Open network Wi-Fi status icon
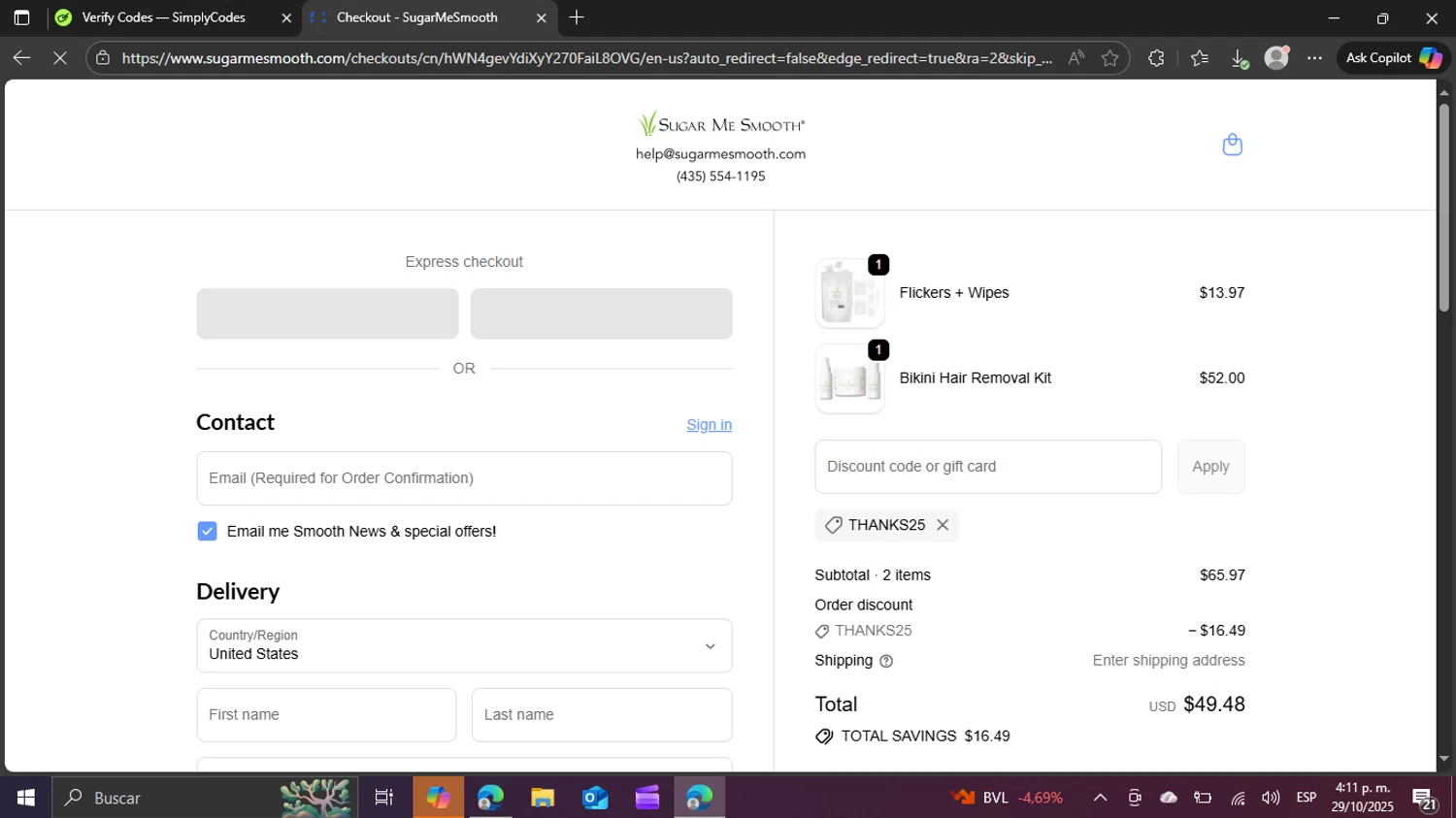This screenshot has width=1456, height=818. (x=1238, y=798)
